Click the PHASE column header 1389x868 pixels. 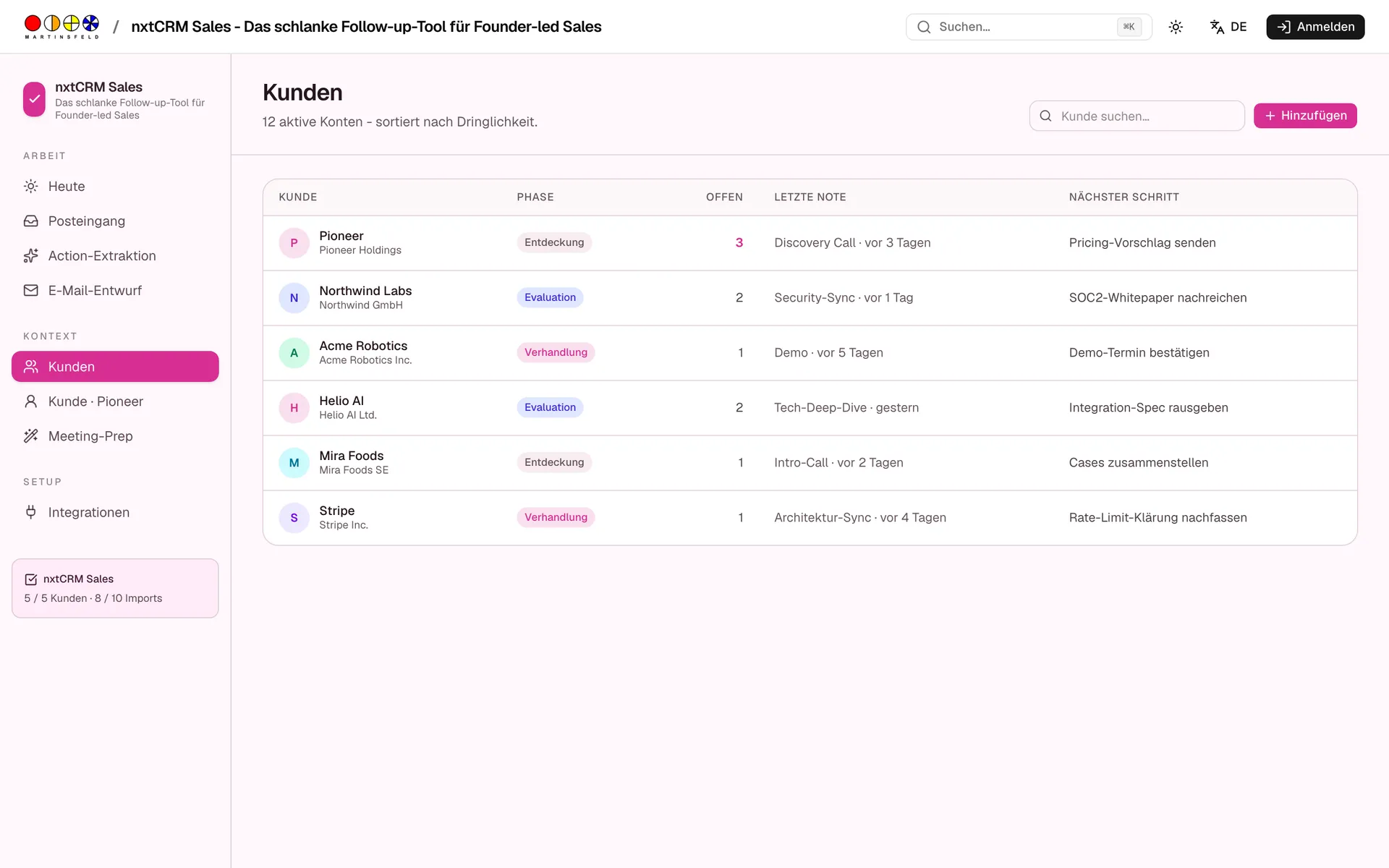535,197
